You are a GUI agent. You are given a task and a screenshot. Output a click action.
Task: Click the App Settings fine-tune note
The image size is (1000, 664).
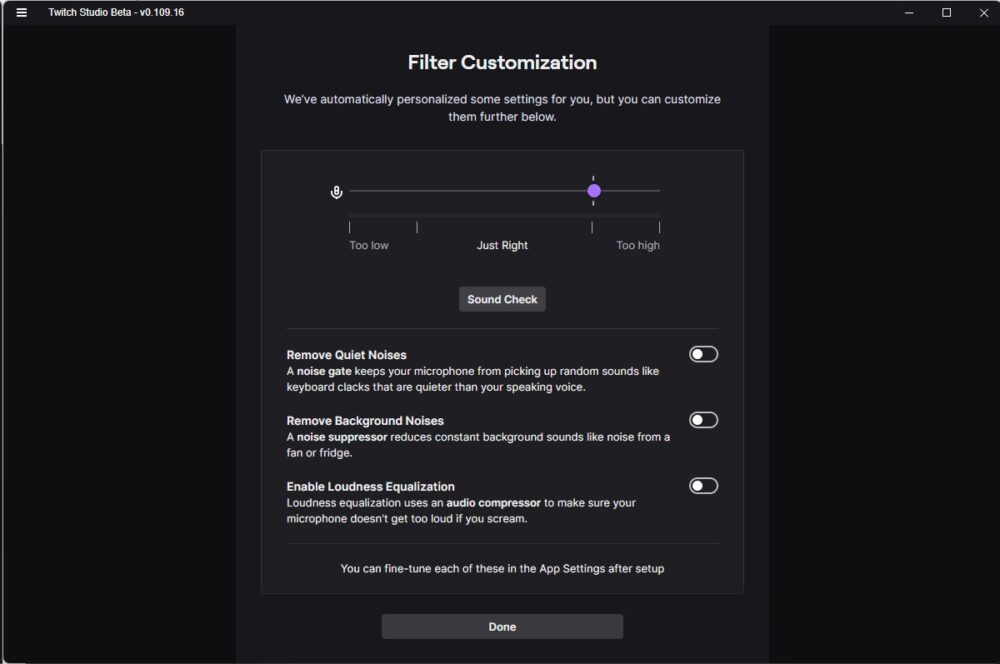pyautogui.click(x=502, y=568)
